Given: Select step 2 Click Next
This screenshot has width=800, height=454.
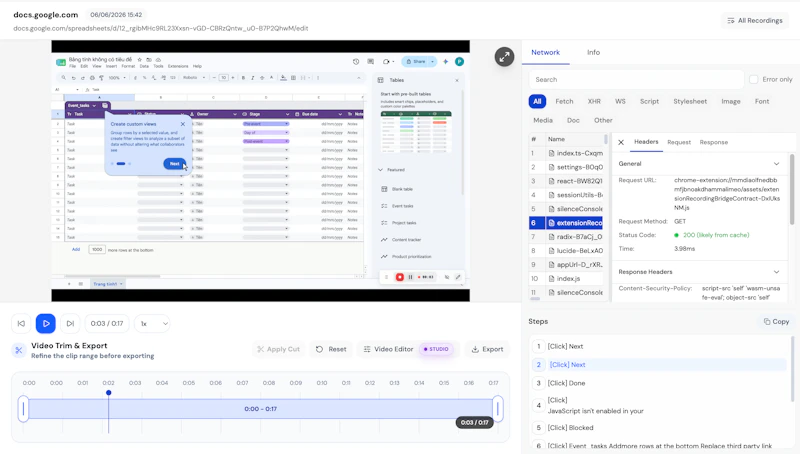Looking at the screenshot, I should pyautogui.click(x=658, y=365).
